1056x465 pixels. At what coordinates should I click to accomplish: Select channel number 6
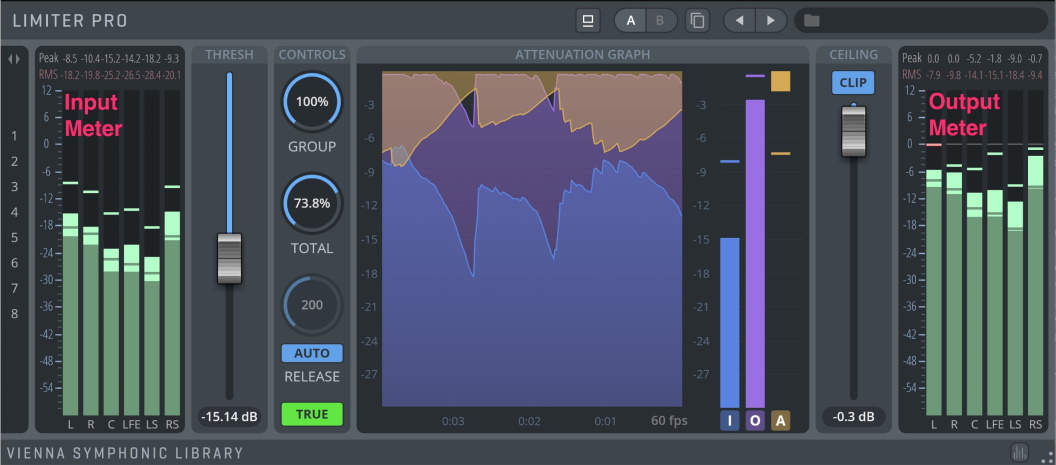point(14,263)
